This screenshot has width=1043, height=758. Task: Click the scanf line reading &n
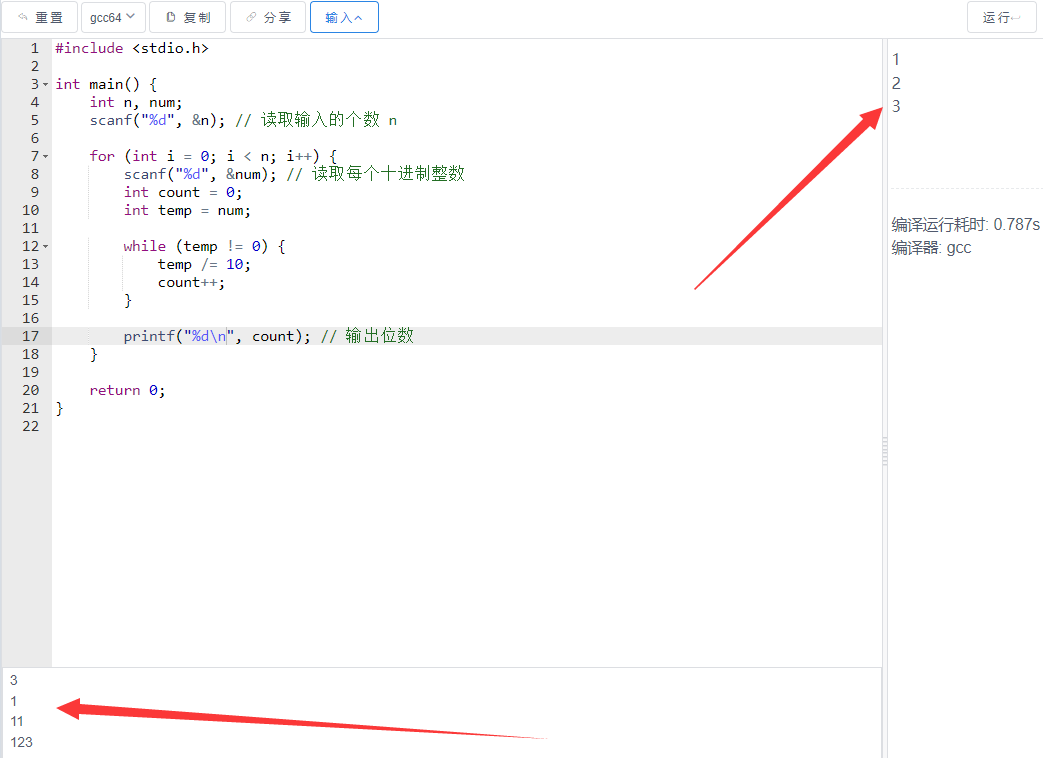point(158,120)
